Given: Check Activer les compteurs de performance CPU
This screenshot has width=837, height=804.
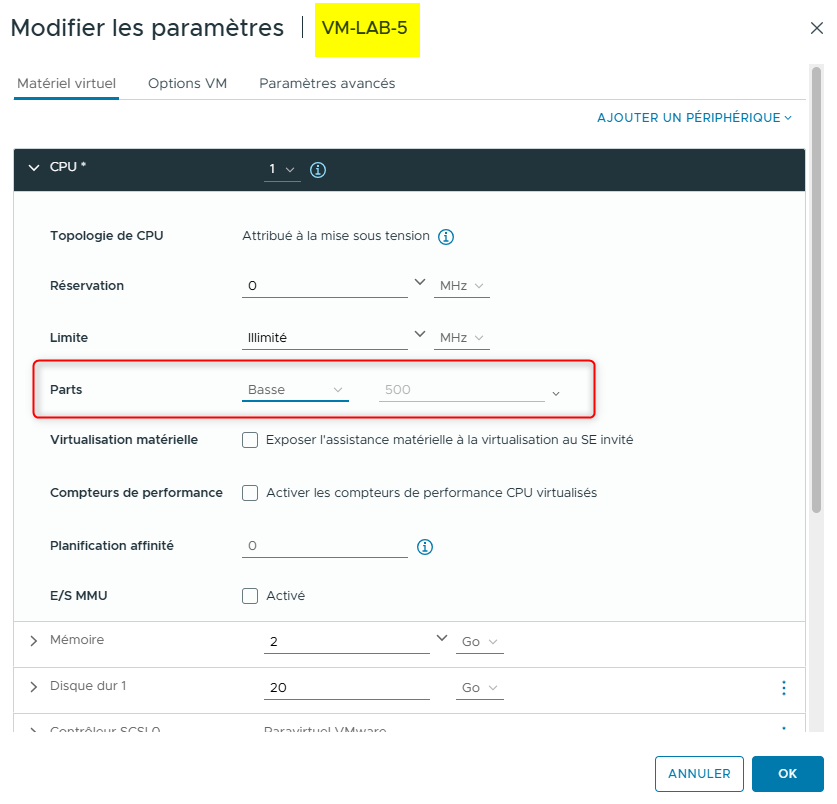Looking at the screenshot, I should [250, 493].
